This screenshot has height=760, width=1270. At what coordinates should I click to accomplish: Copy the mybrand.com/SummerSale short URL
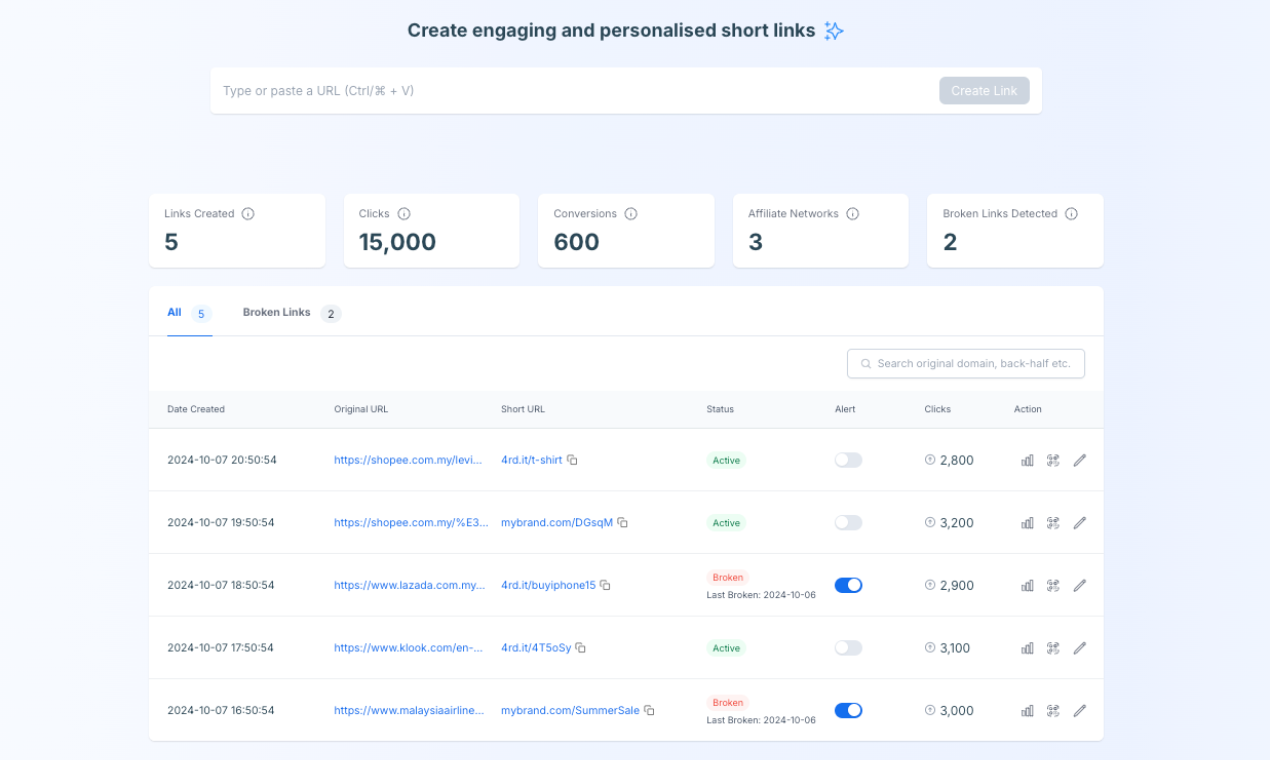click(x=649, y=710)
